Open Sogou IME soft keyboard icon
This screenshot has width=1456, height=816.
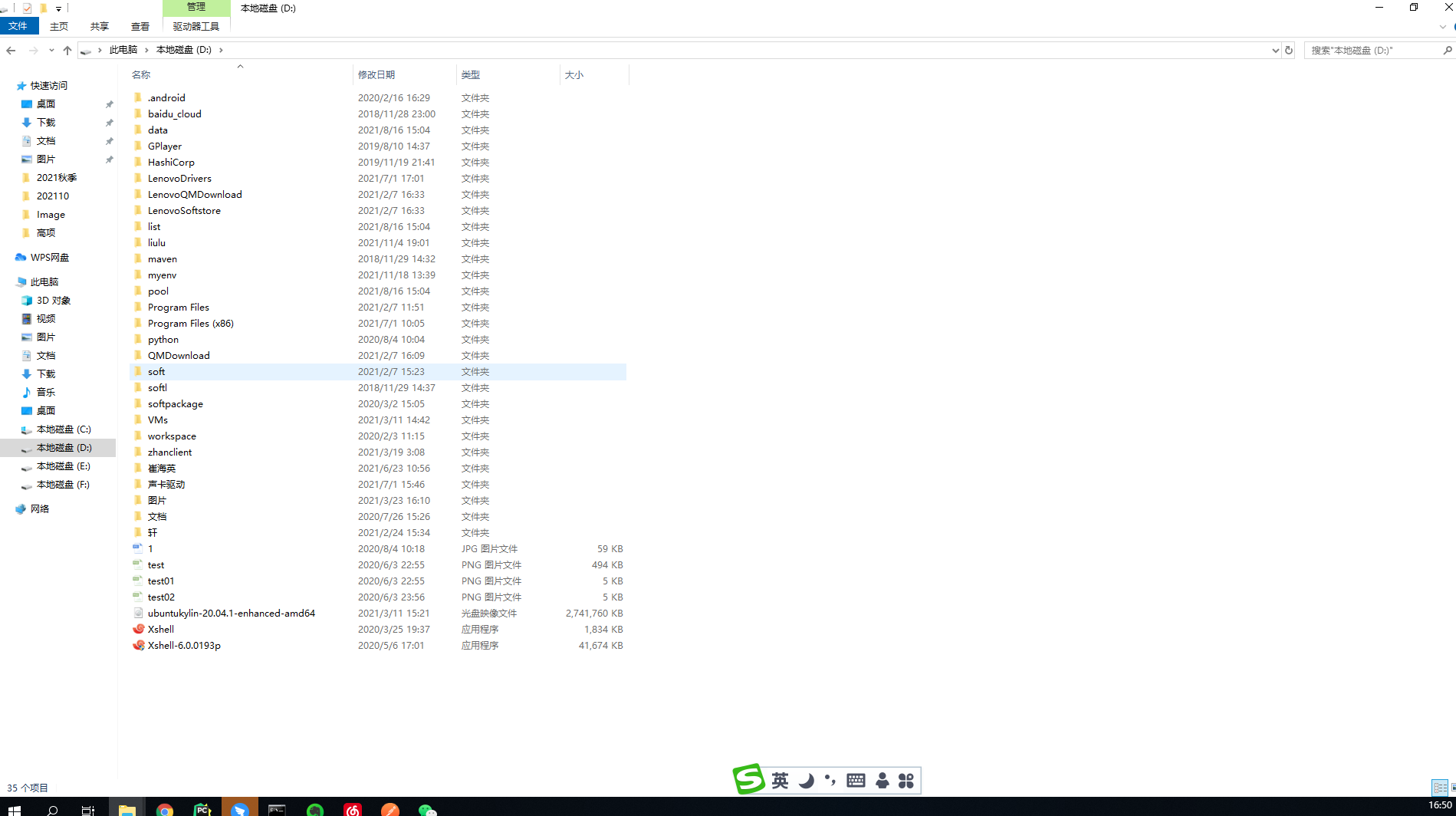point(856,781)
